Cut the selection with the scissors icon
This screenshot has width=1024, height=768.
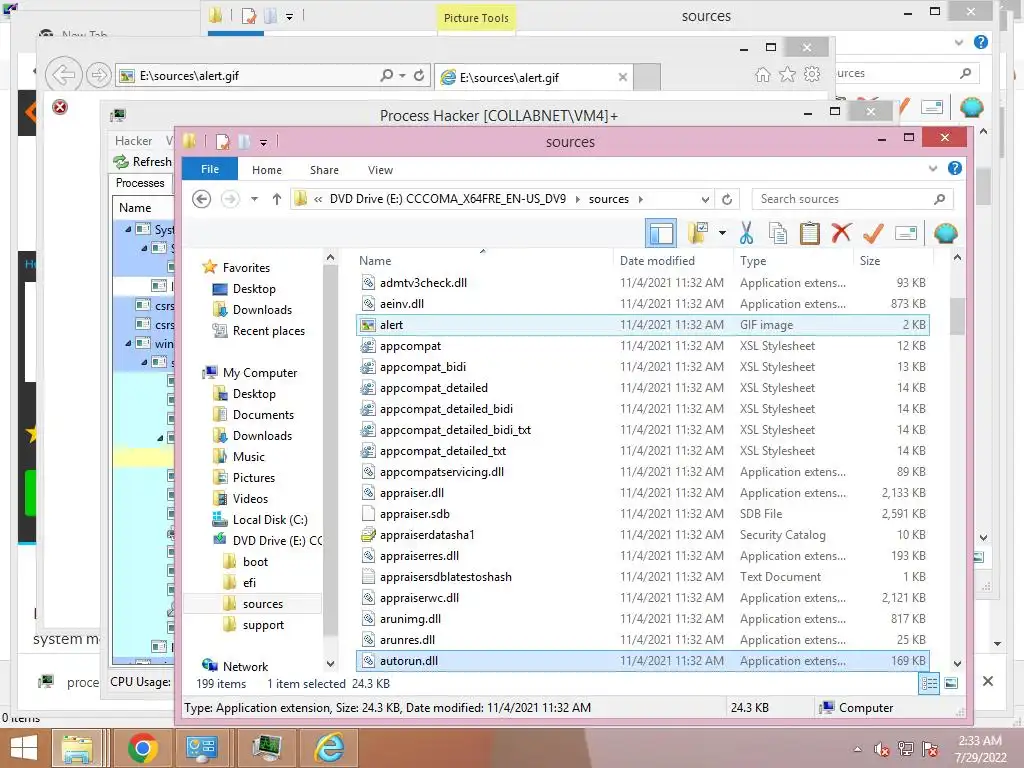[x=746, y=233]
